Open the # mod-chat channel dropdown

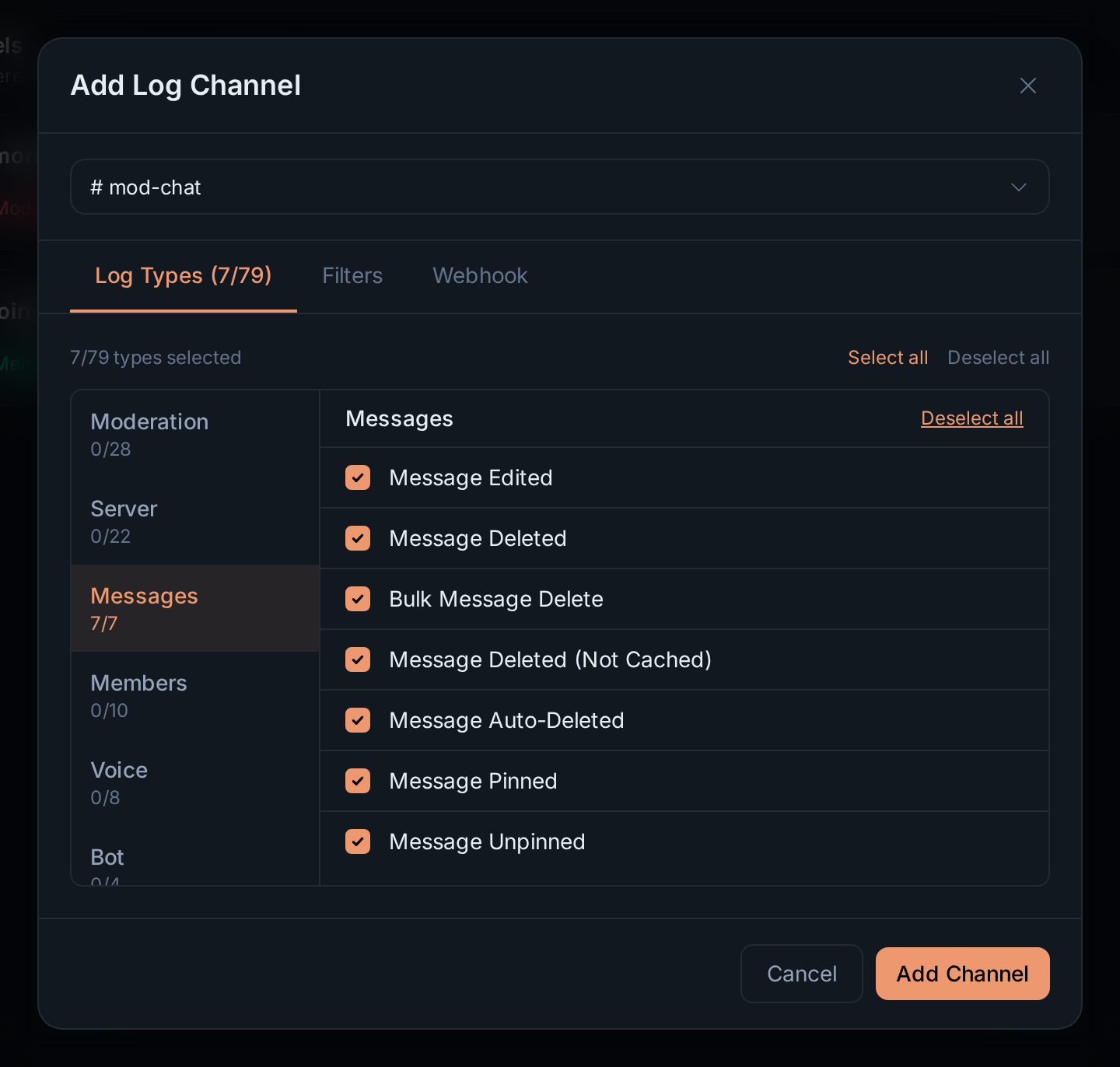(x=560, y=187)
